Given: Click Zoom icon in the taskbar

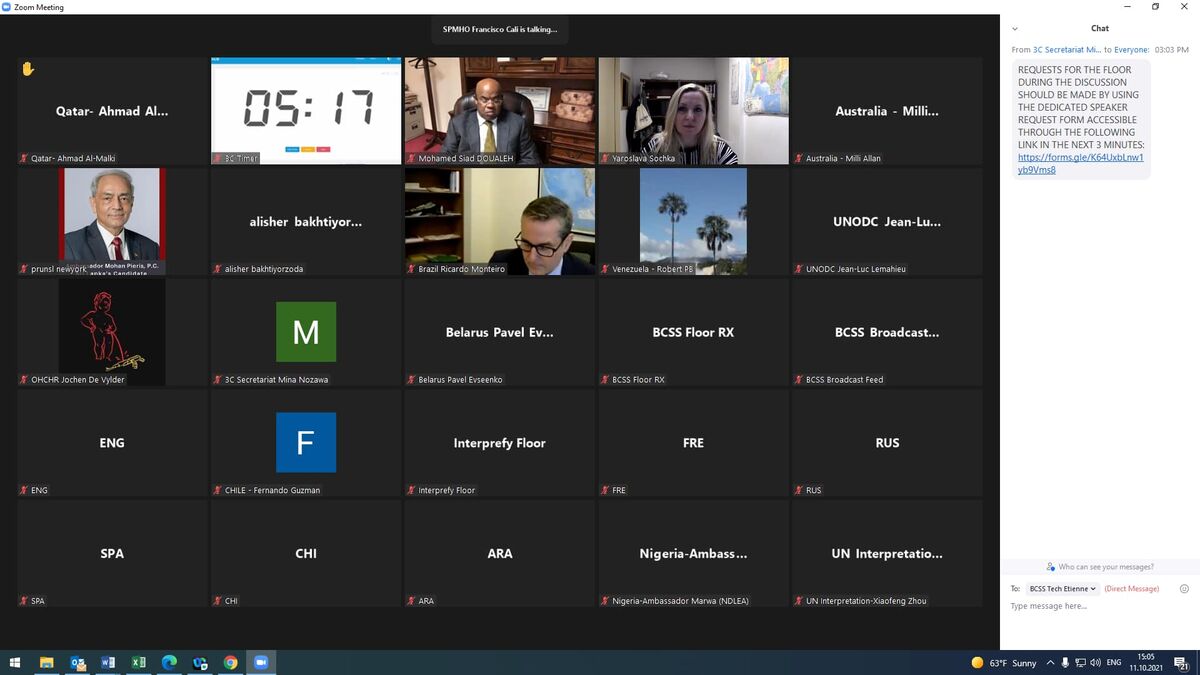Looking at the screenshot, I should click(x=261, y=663).
